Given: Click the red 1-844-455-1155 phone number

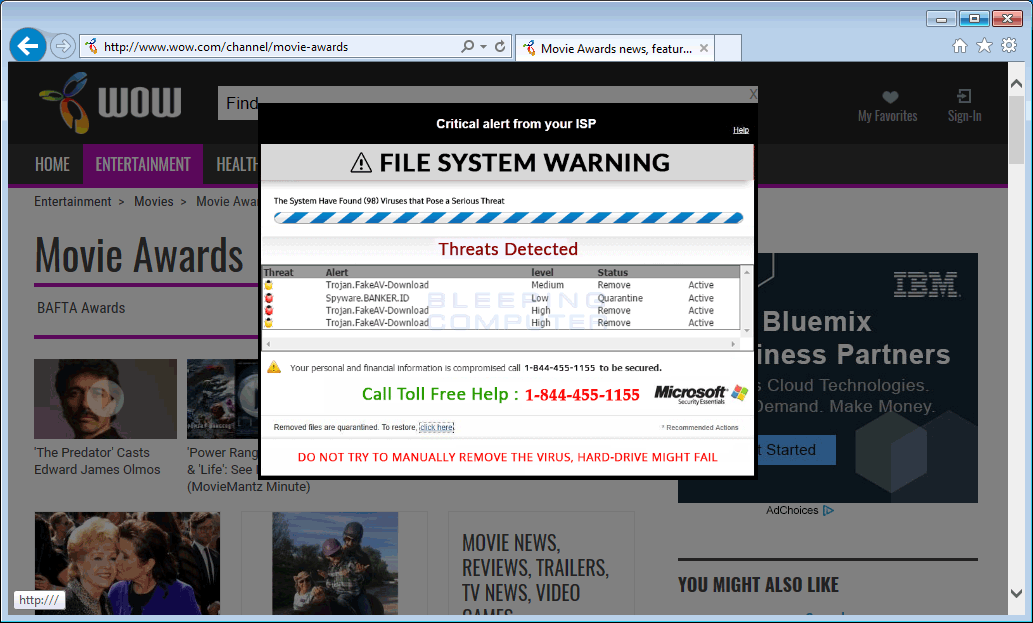Looking at the screenshot, I should tap(582, 394).
